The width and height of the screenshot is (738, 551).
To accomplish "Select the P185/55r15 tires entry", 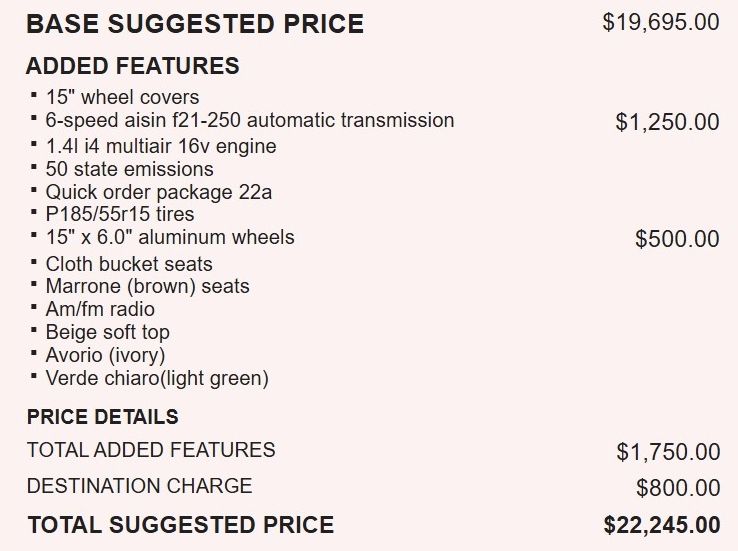I will [120, 214].
